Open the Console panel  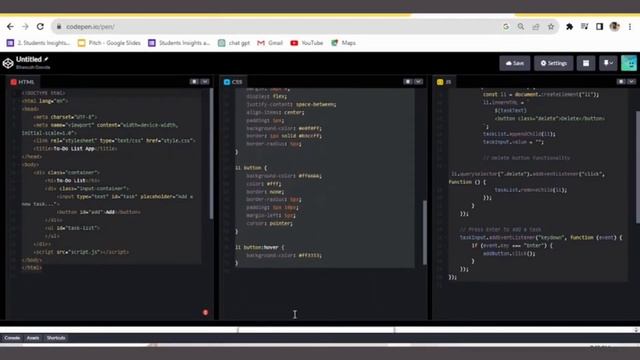click(12, 338)
